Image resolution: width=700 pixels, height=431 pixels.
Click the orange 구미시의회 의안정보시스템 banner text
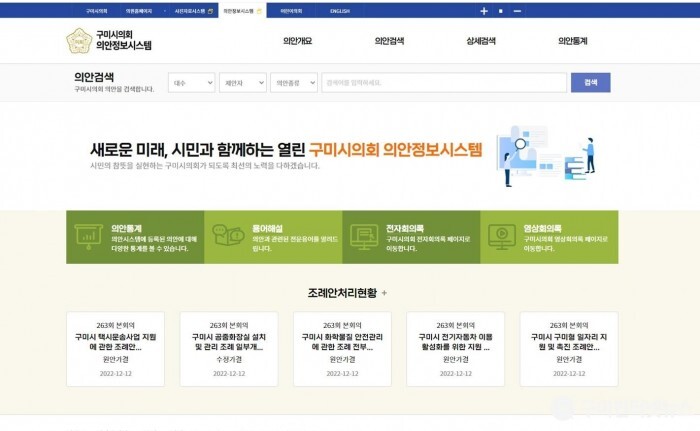click(396, 150)
